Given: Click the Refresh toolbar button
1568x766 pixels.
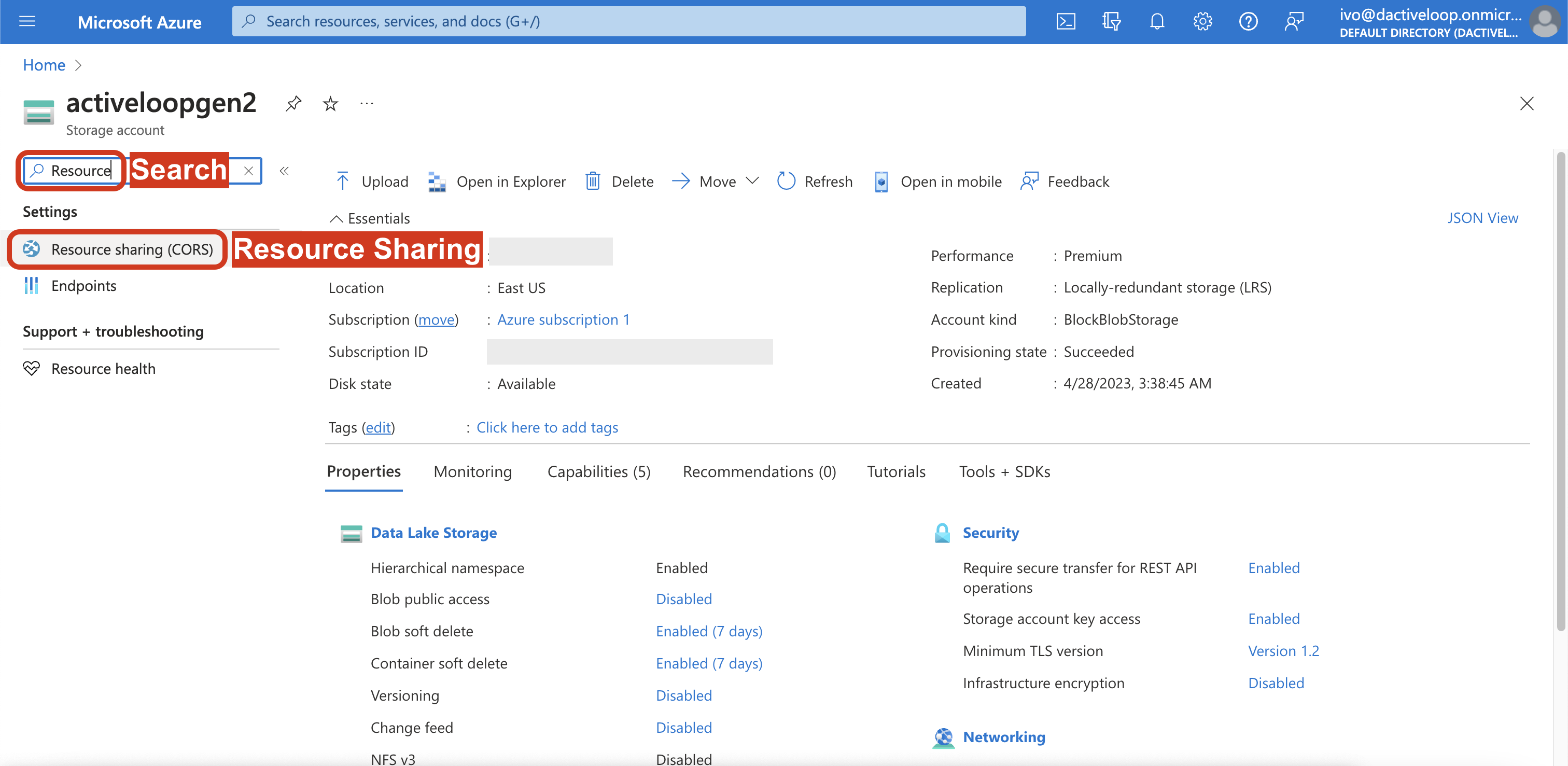Looking at the screenshot, I should coord(815,182).
